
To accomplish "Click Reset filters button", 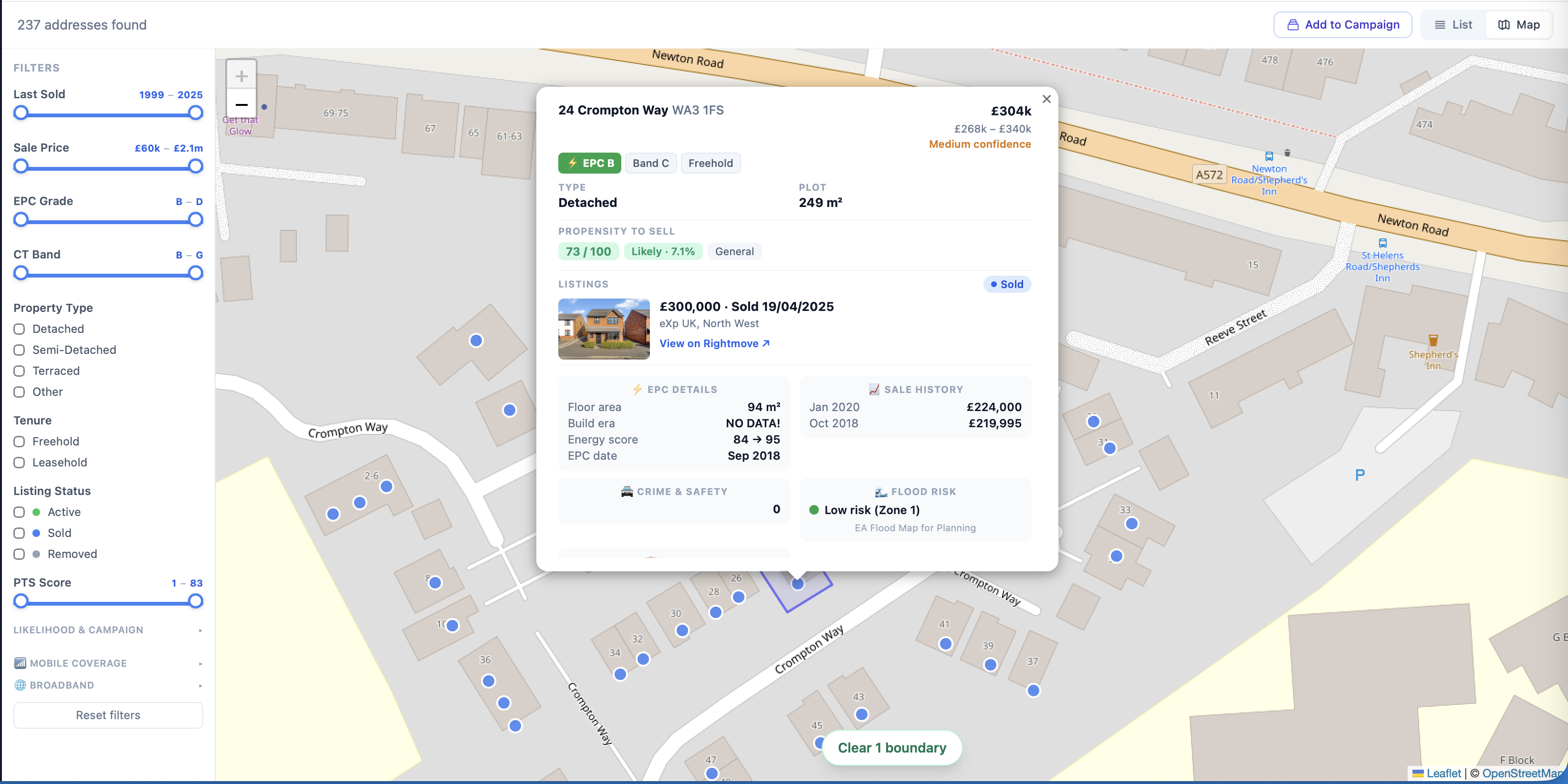I will click(x=108, y=715).
